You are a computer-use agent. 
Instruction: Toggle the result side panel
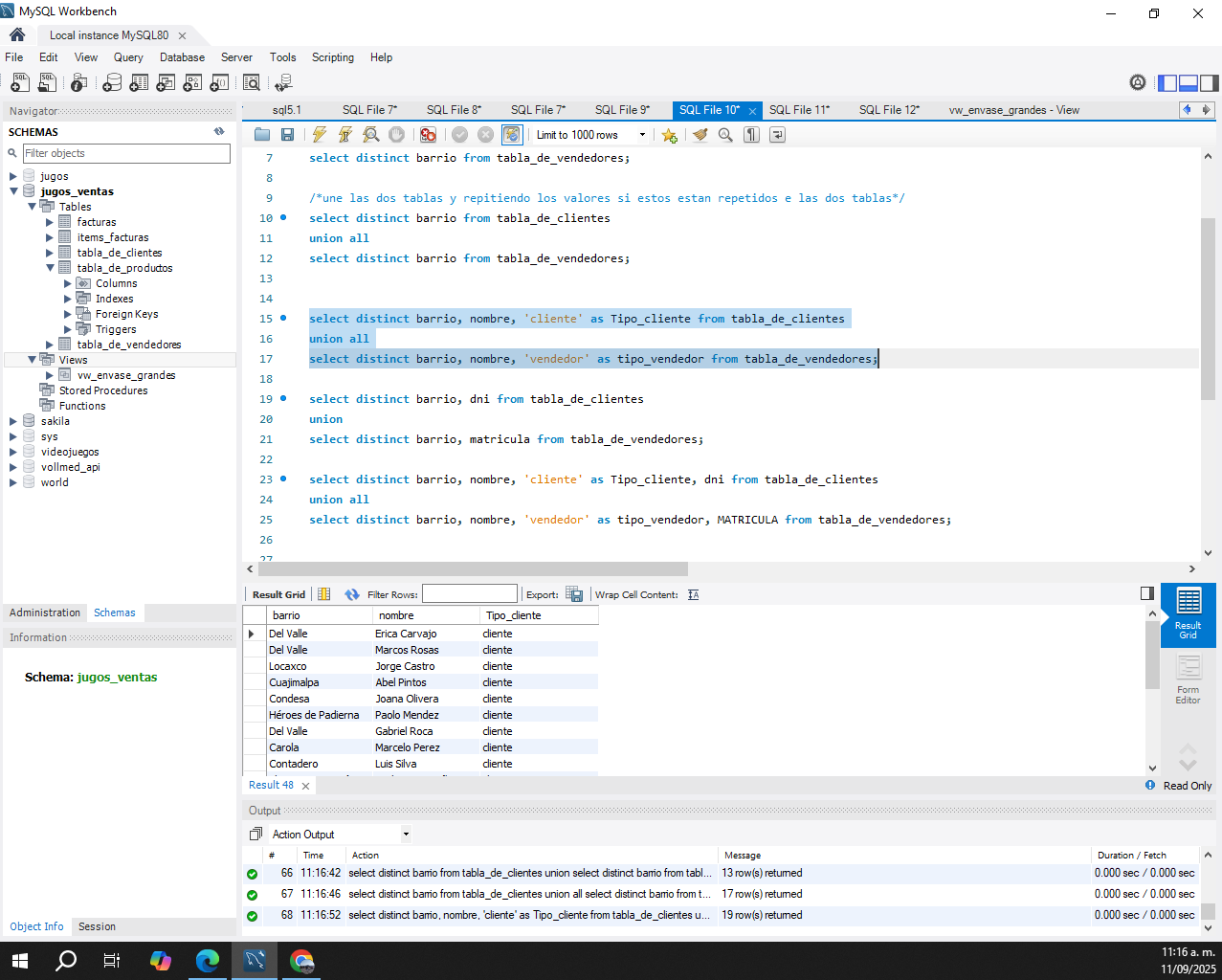pyautogui.click(x=1147, y=593)
